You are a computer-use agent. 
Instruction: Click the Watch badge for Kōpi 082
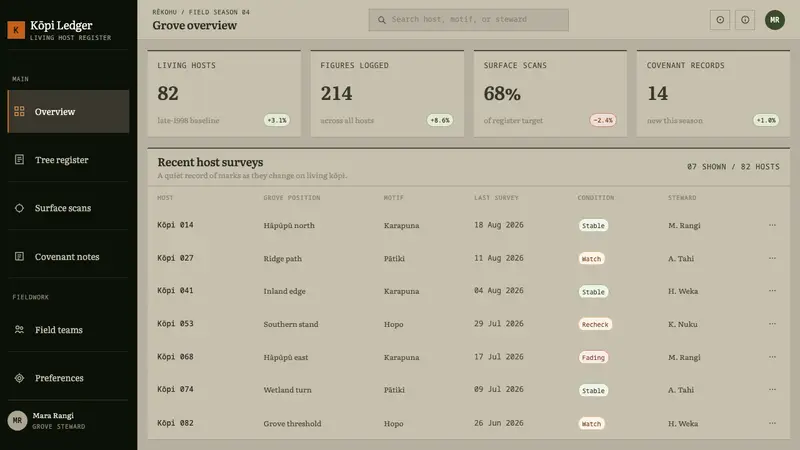point(591,423)
